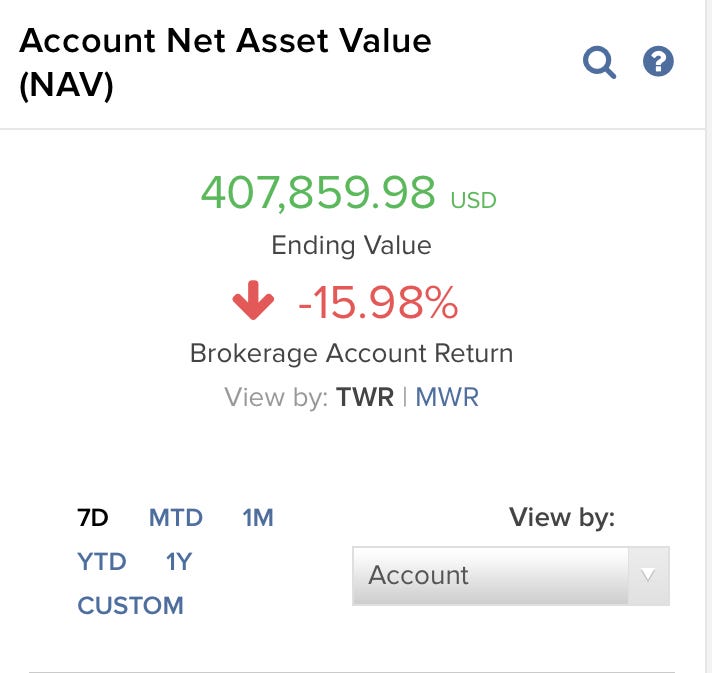Select the MTD time range

coord(176,518)
